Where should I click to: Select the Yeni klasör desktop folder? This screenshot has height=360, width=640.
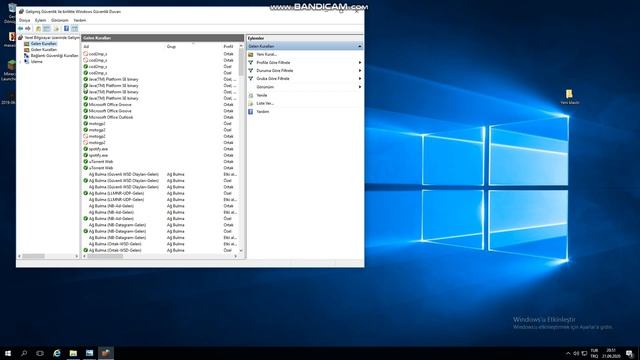569,97
